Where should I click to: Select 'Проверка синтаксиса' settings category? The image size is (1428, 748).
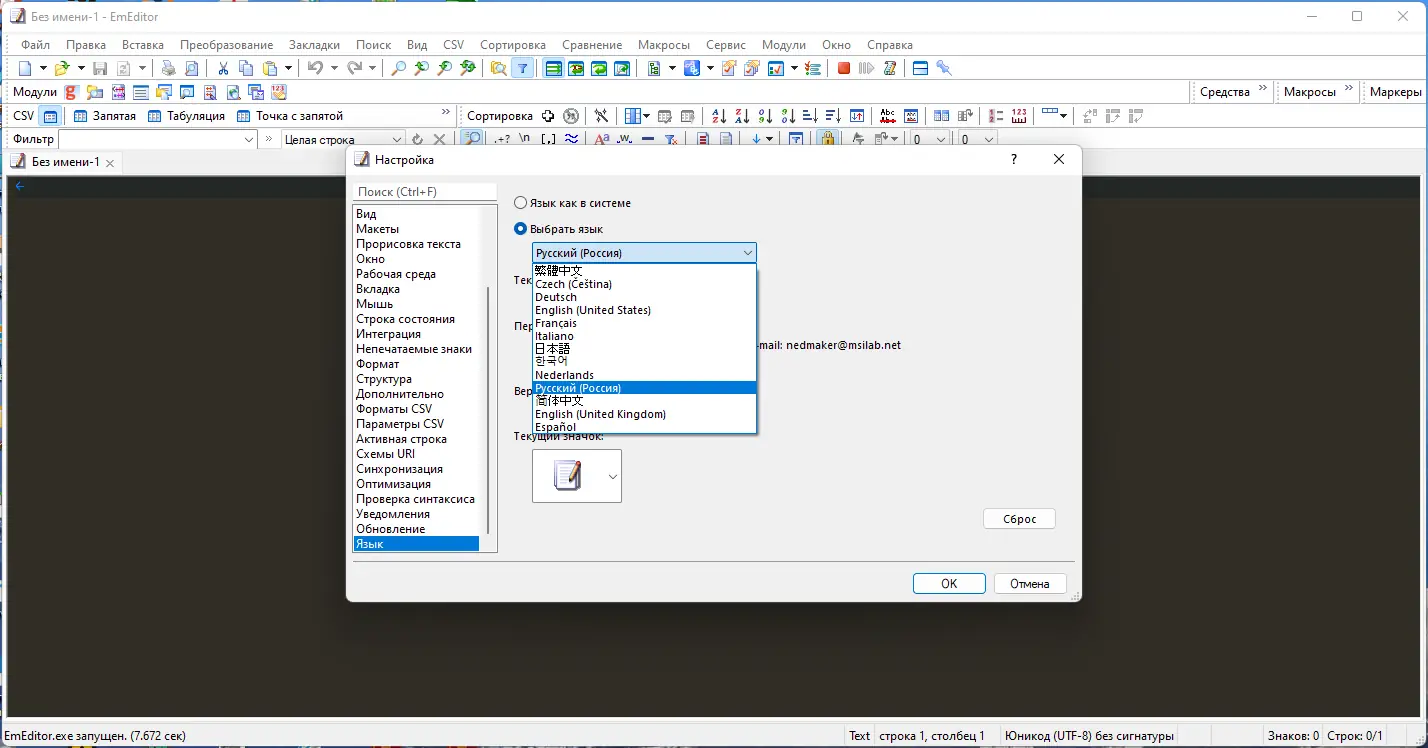tap(415, 499)
